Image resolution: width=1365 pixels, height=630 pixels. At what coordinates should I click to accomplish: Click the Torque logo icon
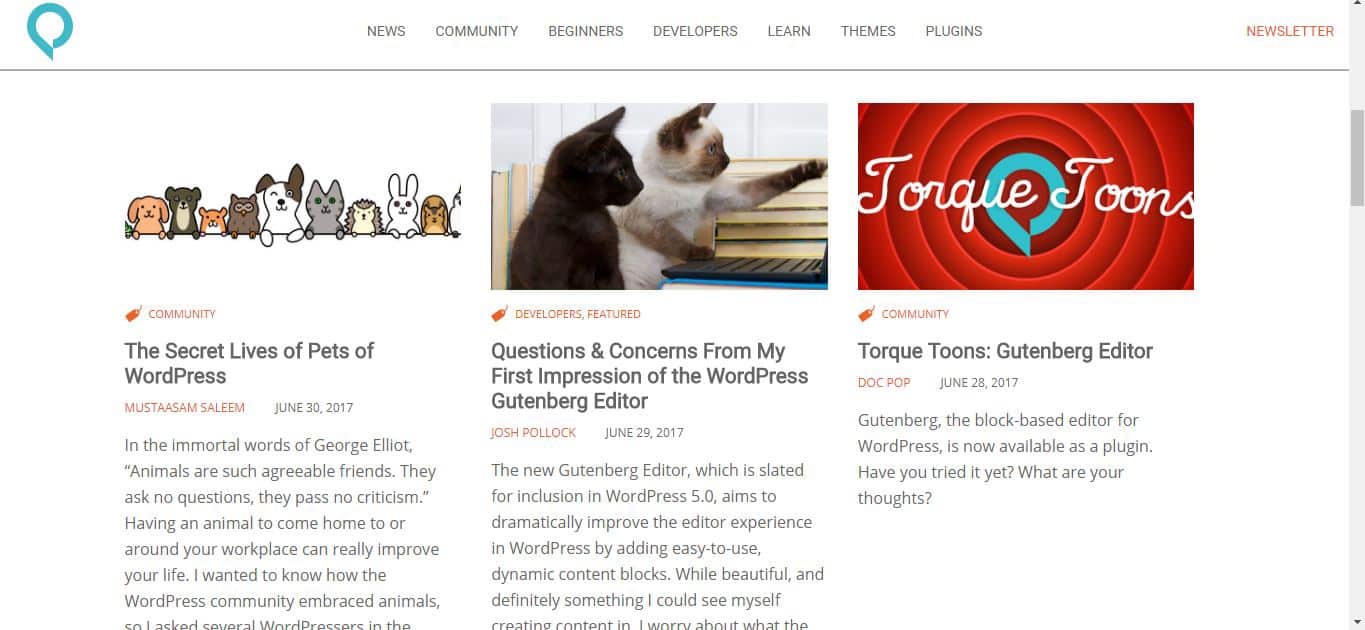50,31
